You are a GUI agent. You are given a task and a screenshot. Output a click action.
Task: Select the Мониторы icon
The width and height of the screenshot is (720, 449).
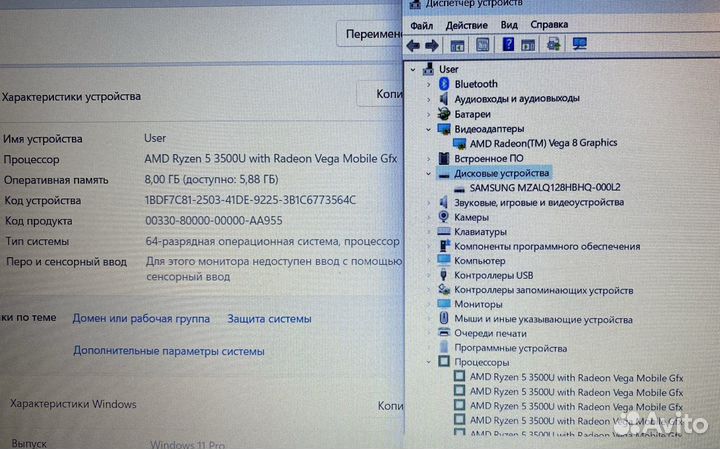(x=444, y=303)
